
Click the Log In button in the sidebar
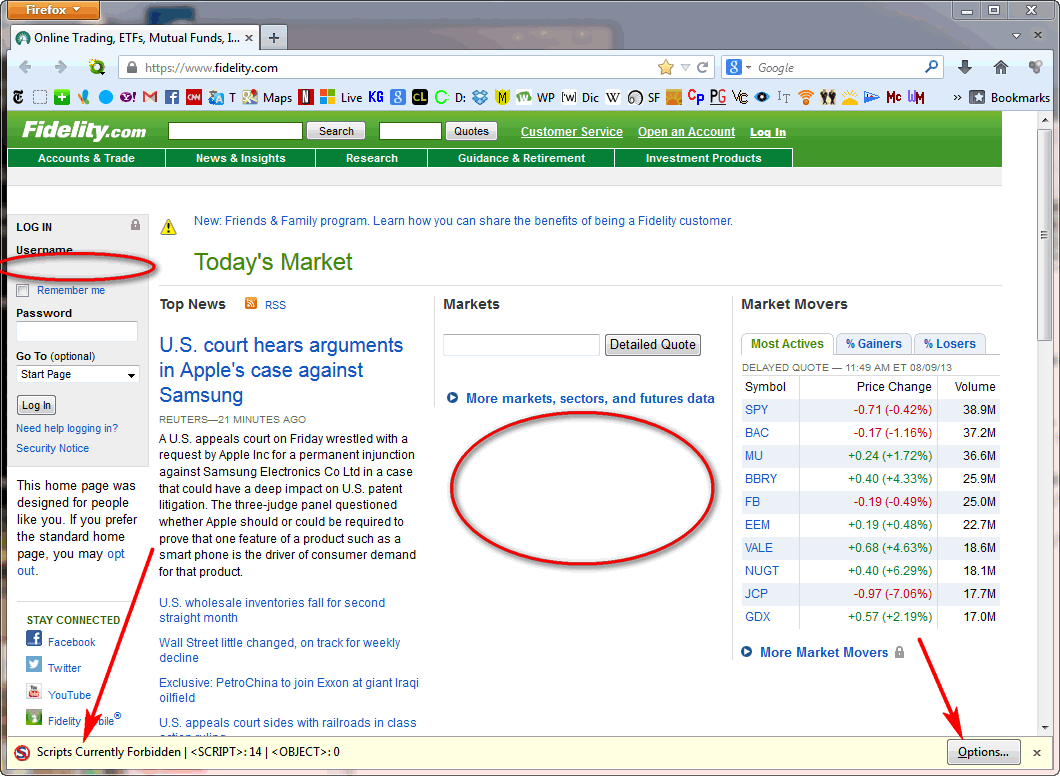click(x=36, y=405)
